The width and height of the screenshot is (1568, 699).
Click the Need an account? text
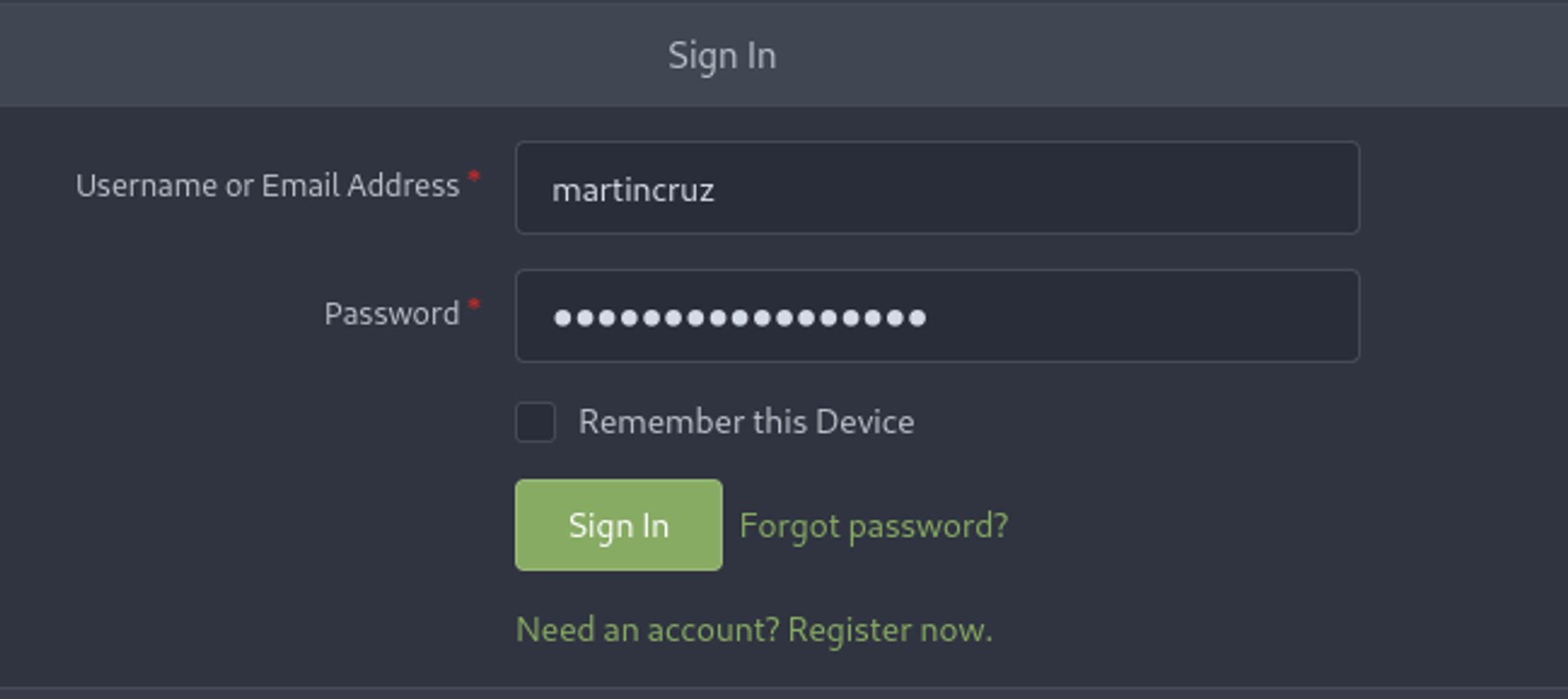(647, 630)
